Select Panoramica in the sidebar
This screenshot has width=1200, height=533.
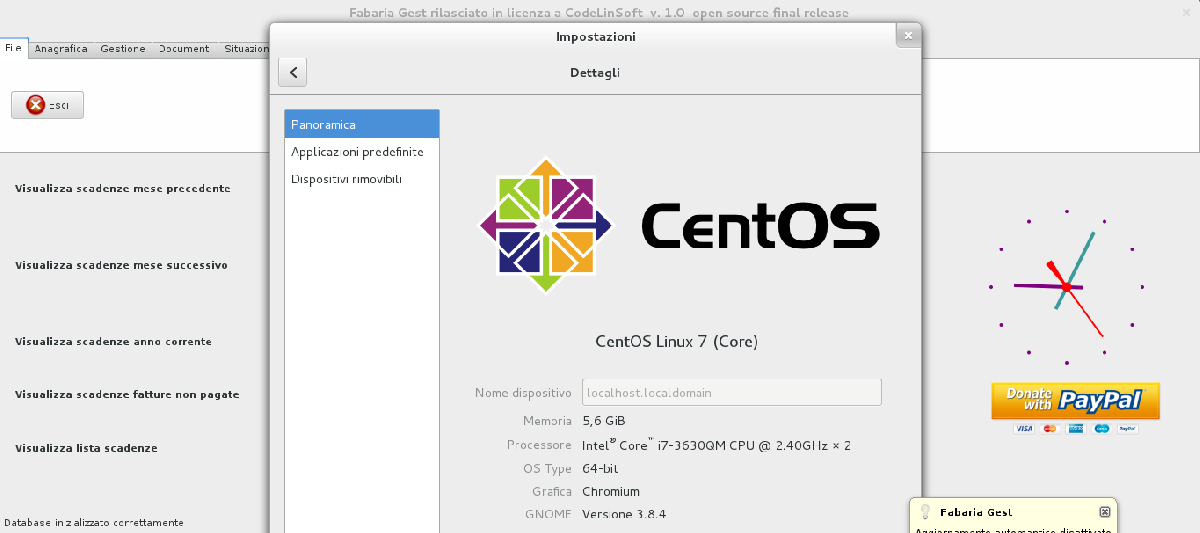click(361, 125)
